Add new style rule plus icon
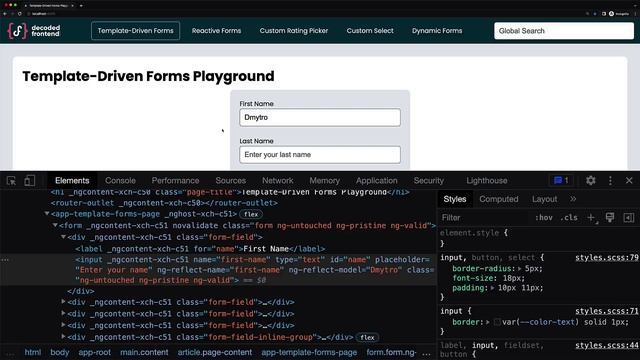This screenshot has width=640, height=360. 591,218
